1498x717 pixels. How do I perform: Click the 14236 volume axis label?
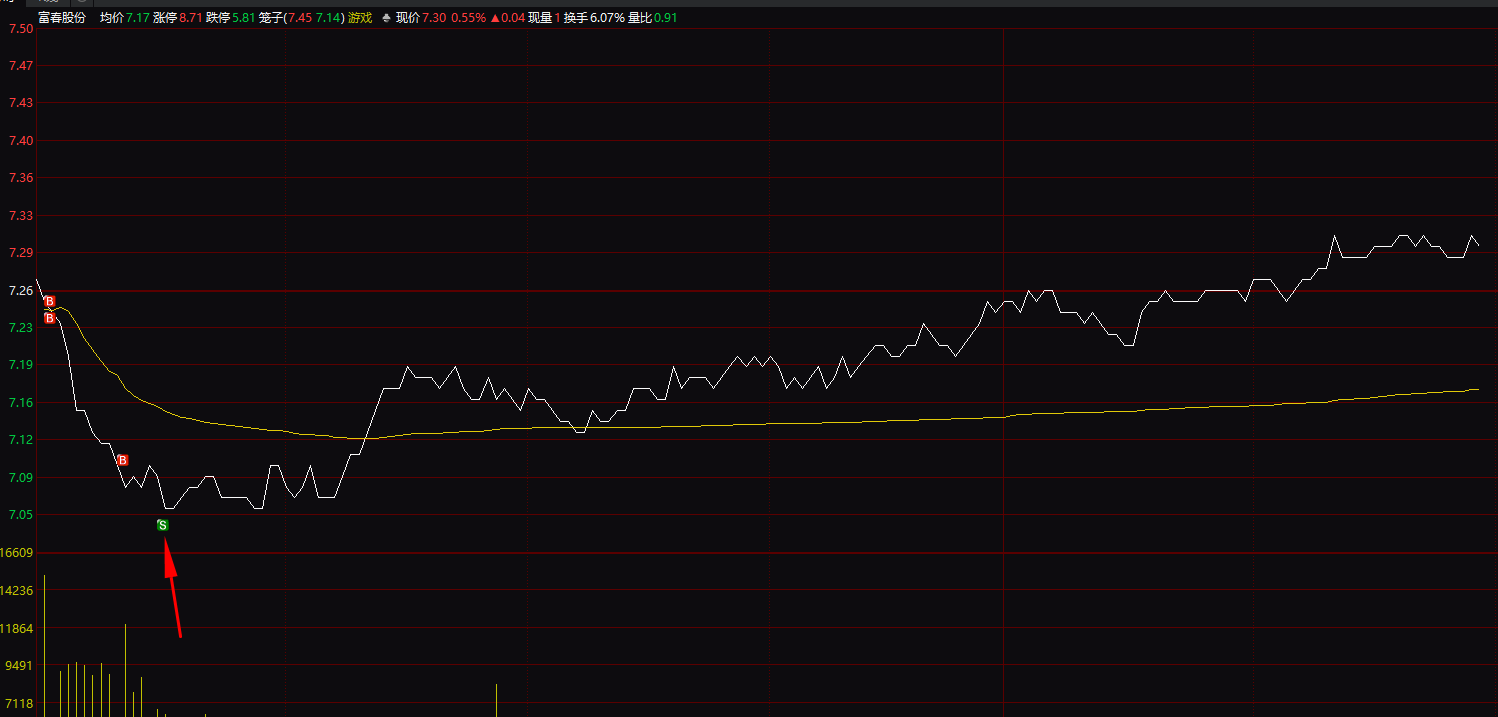pos(17,591)
